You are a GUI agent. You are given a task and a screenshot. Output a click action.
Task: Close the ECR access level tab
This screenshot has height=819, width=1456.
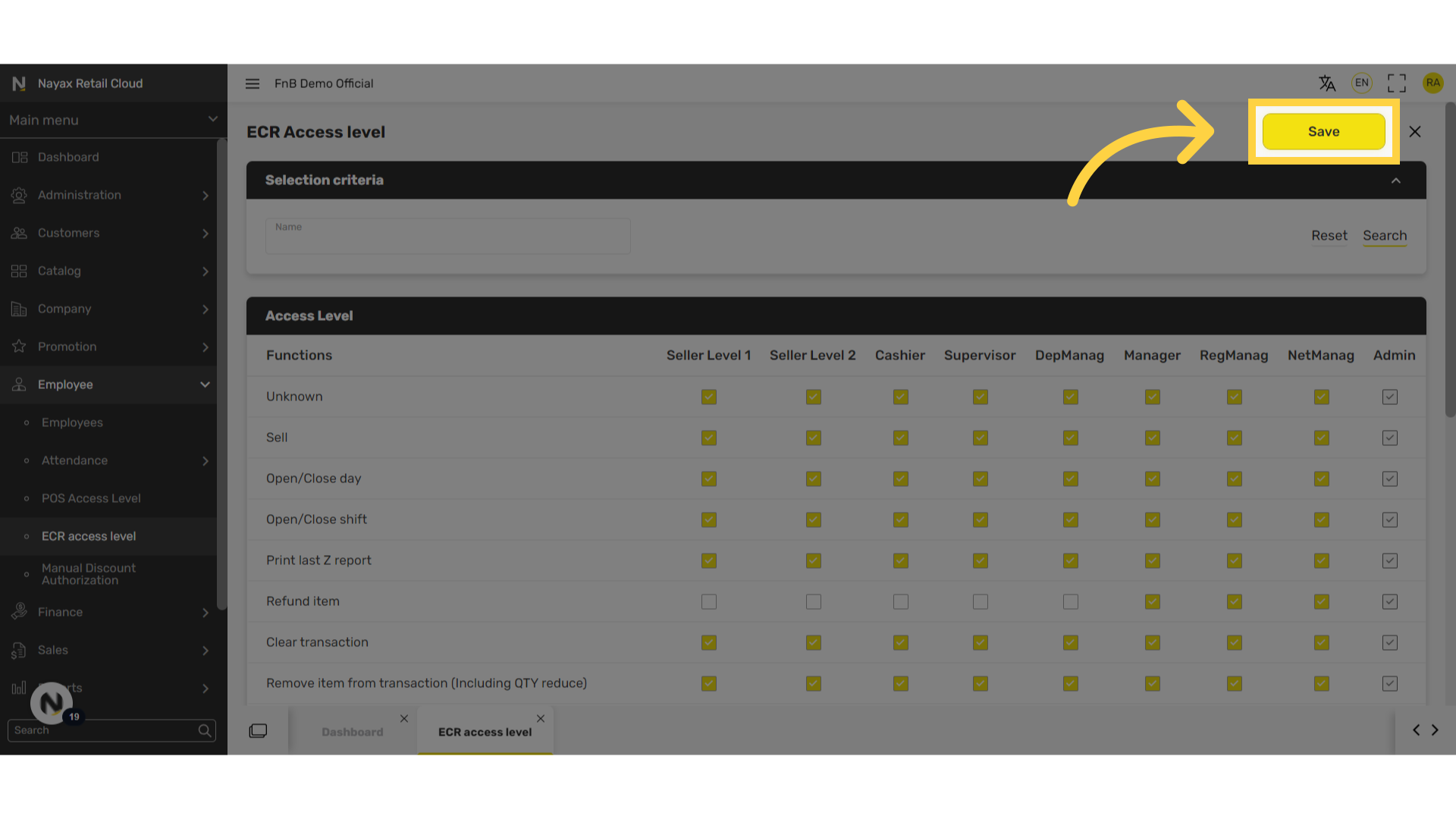(x=541, y=718)
